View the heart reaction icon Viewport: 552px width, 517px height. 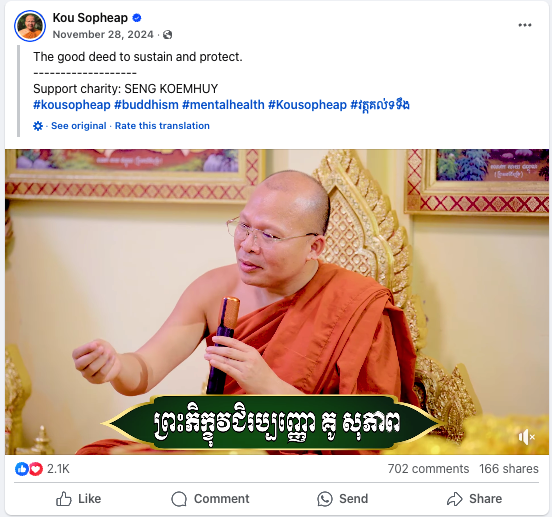(36, 469)
